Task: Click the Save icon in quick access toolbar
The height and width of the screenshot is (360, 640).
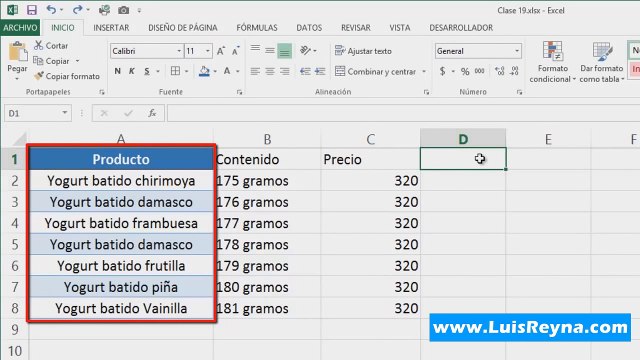Action: (31, 10)
